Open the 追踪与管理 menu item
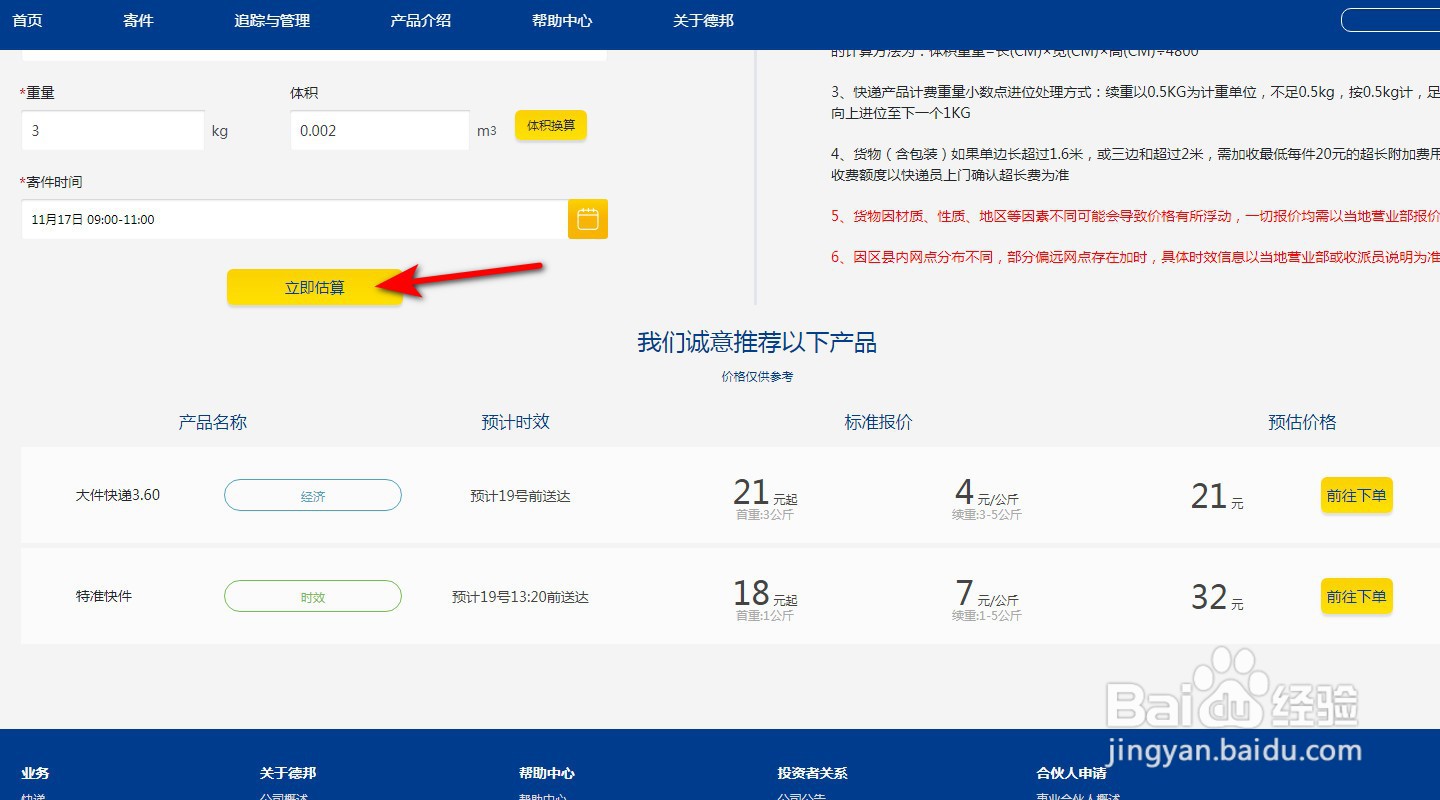The width and height of the screenshot is (1440, 800). [270, 19]
